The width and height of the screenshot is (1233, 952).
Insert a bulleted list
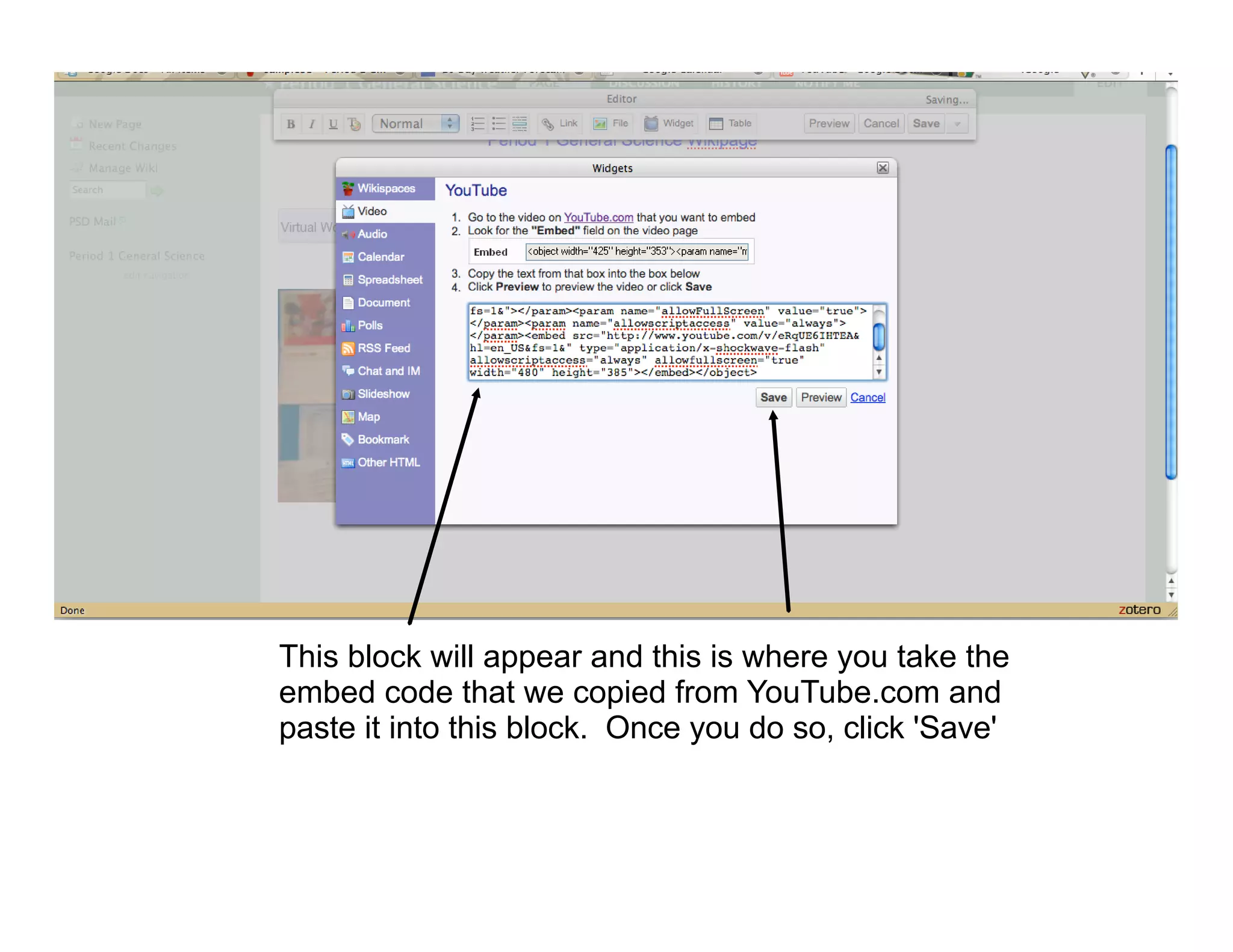498,124
